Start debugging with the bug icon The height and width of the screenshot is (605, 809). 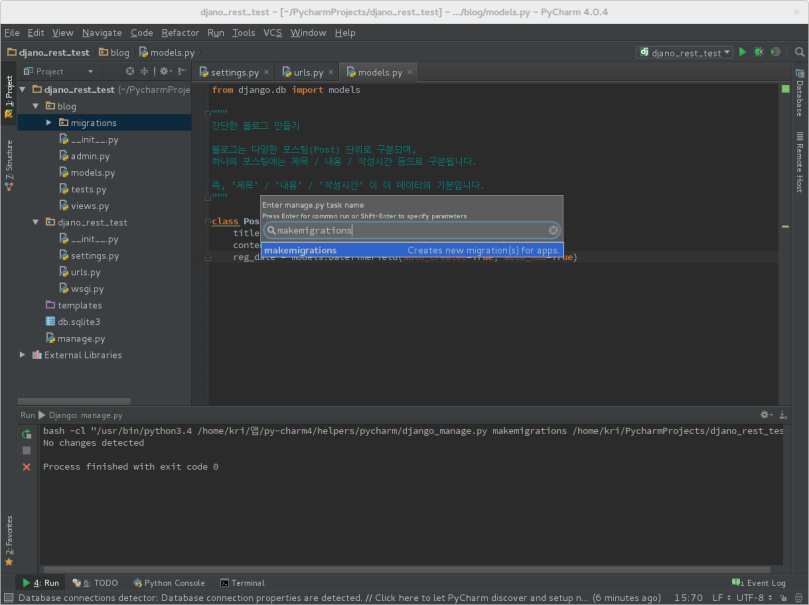tap(758, 52)
